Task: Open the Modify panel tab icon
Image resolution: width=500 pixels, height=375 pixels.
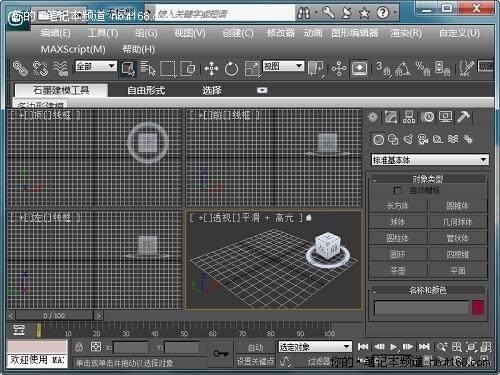Action: [391, 117]
